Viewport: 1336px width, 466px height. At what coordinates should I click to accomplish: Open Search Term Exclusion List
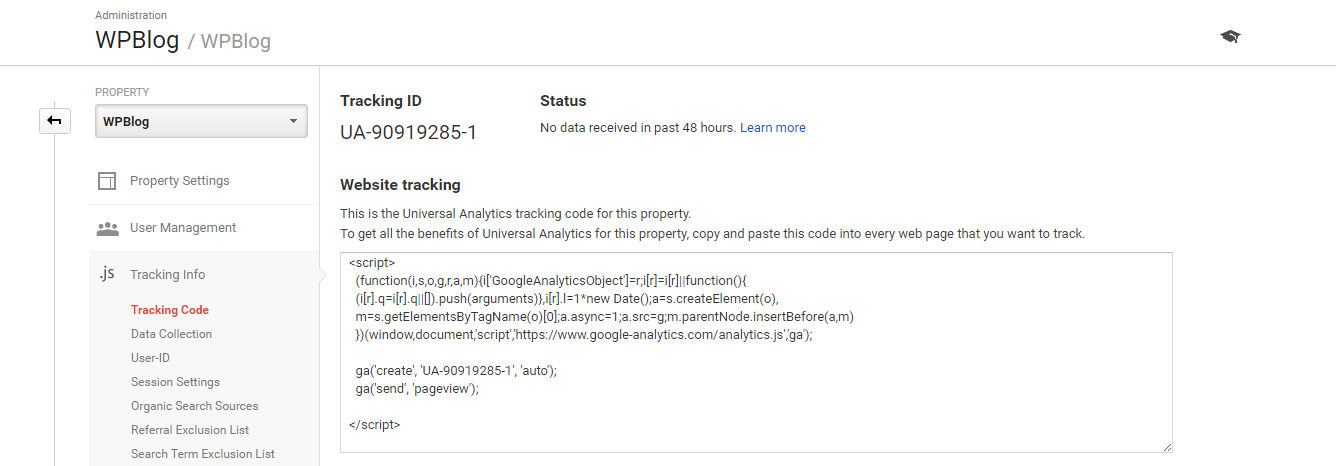203,454
